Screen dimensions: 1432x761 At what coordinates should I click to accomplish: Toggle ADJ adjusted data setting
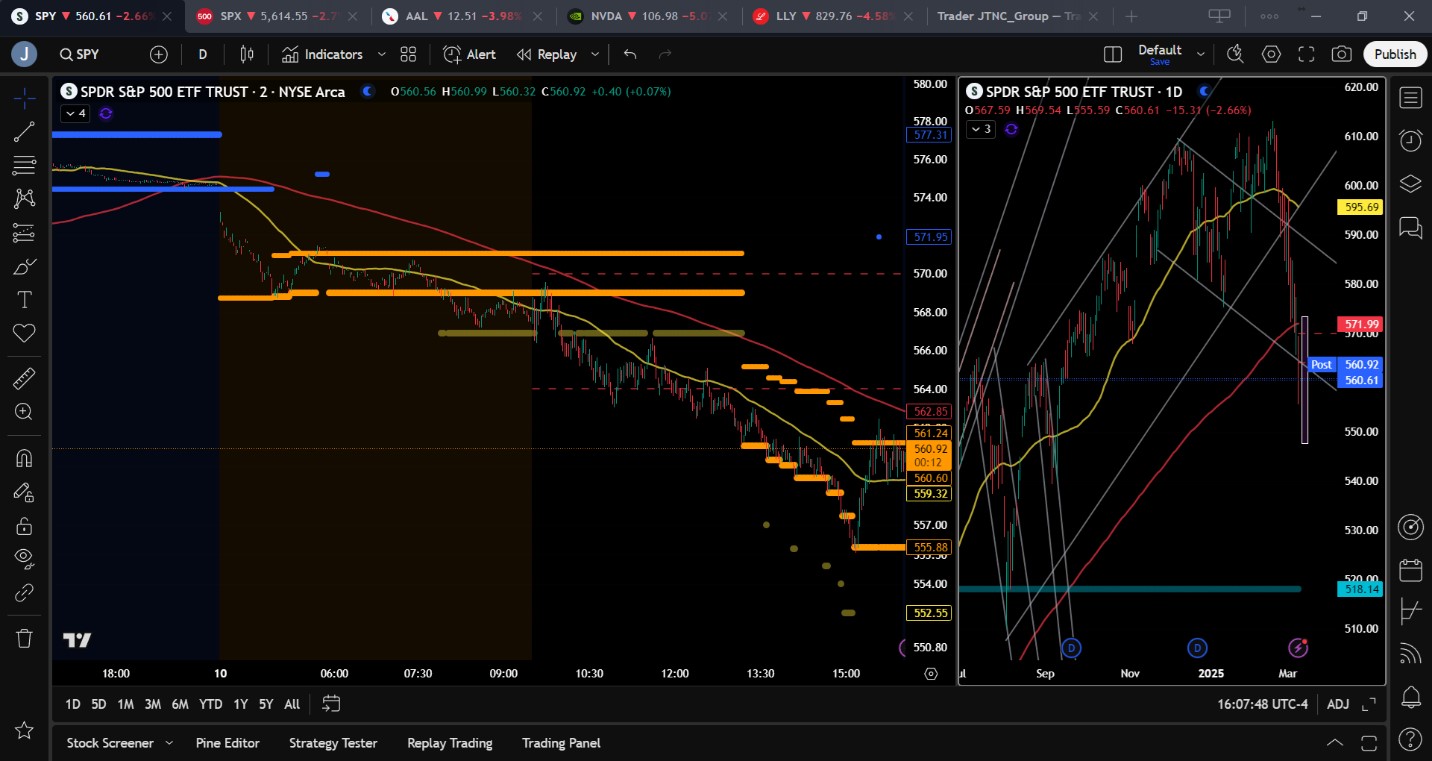(x=1338, y=704)
